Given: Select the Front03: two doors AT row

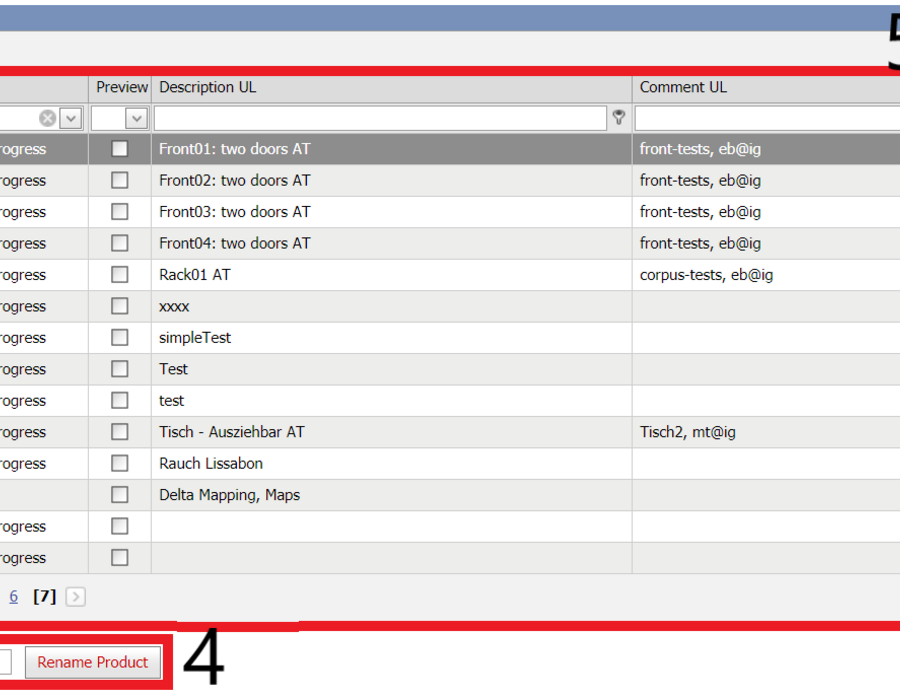Looking at the screenshot, I should tap(234, 212).
